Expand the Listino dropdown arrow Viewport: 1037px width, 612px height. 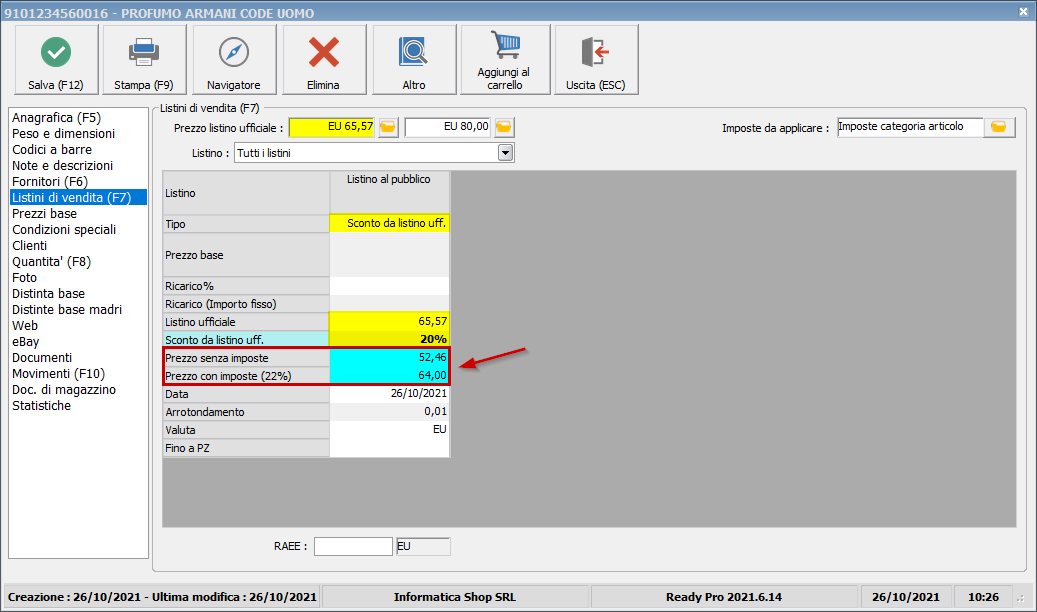(x=505, y=153)
